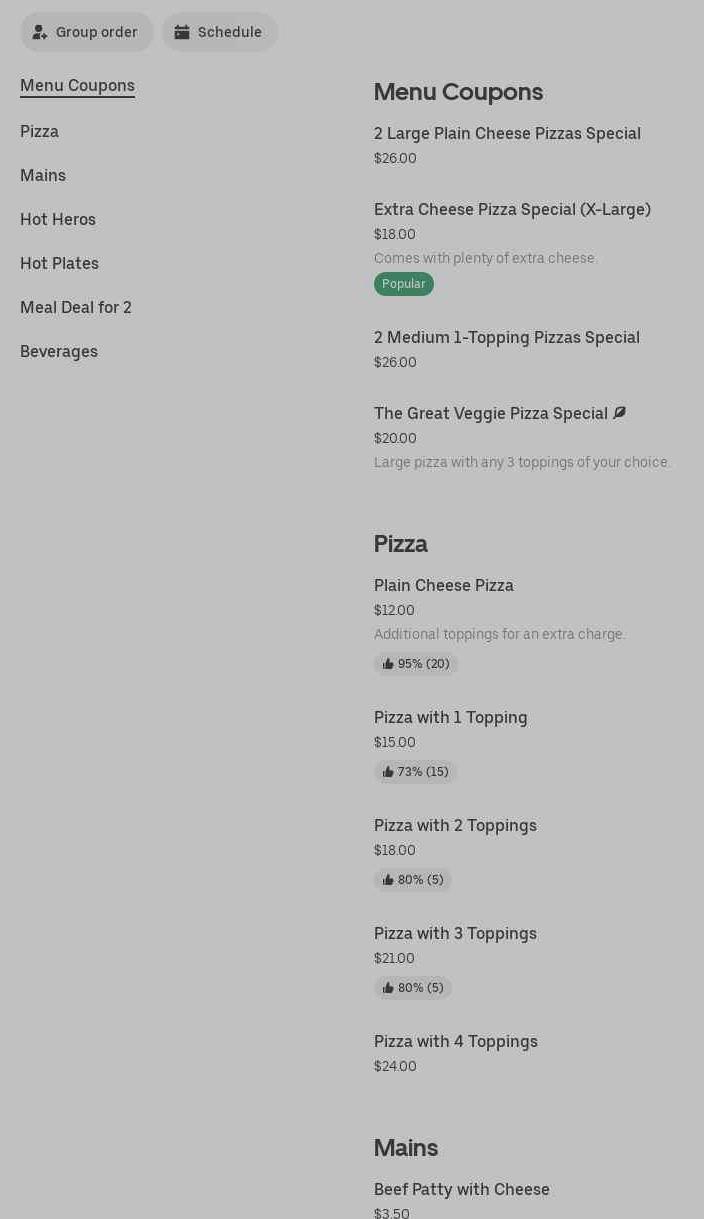Image resolution: width=704 pixels, height=1219 pixels.
Task: Jump to Pizza category in sidebar
Action: (x=39, y=132)
